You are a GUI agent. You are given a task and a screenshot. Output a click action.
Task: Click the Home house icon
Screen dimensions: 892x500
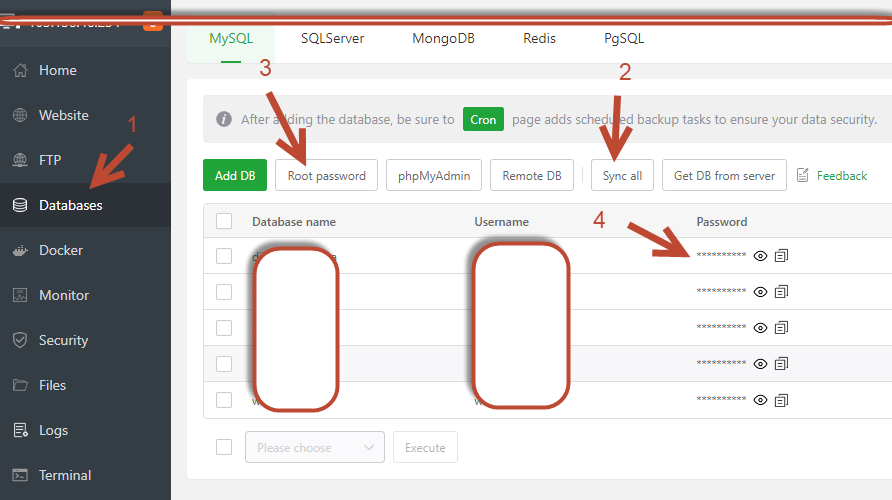[20, 70]
